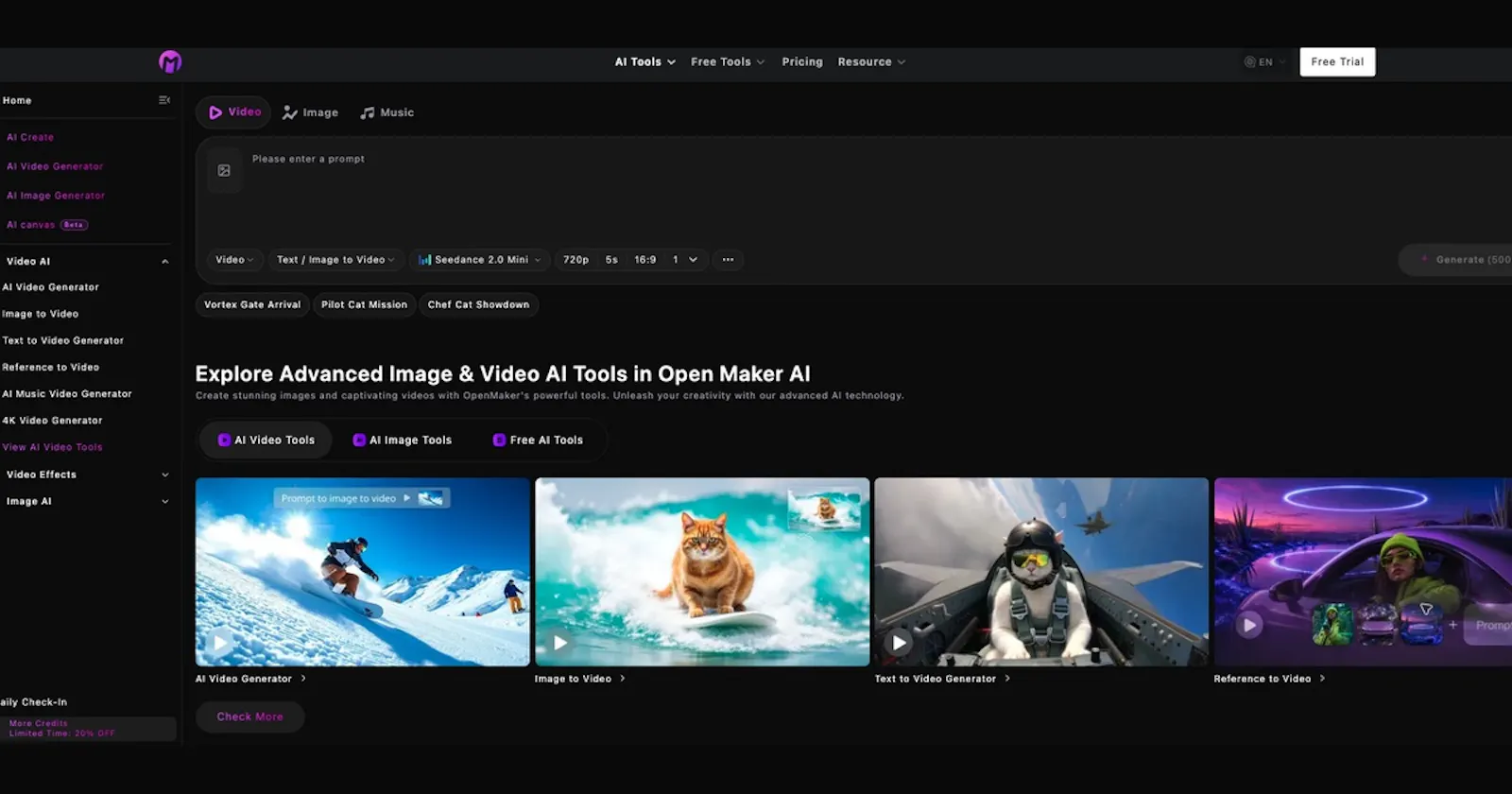Screen dimensions: 1512x794
Task: Expand the Video Effects sidebar section
Action: [164, 475]
